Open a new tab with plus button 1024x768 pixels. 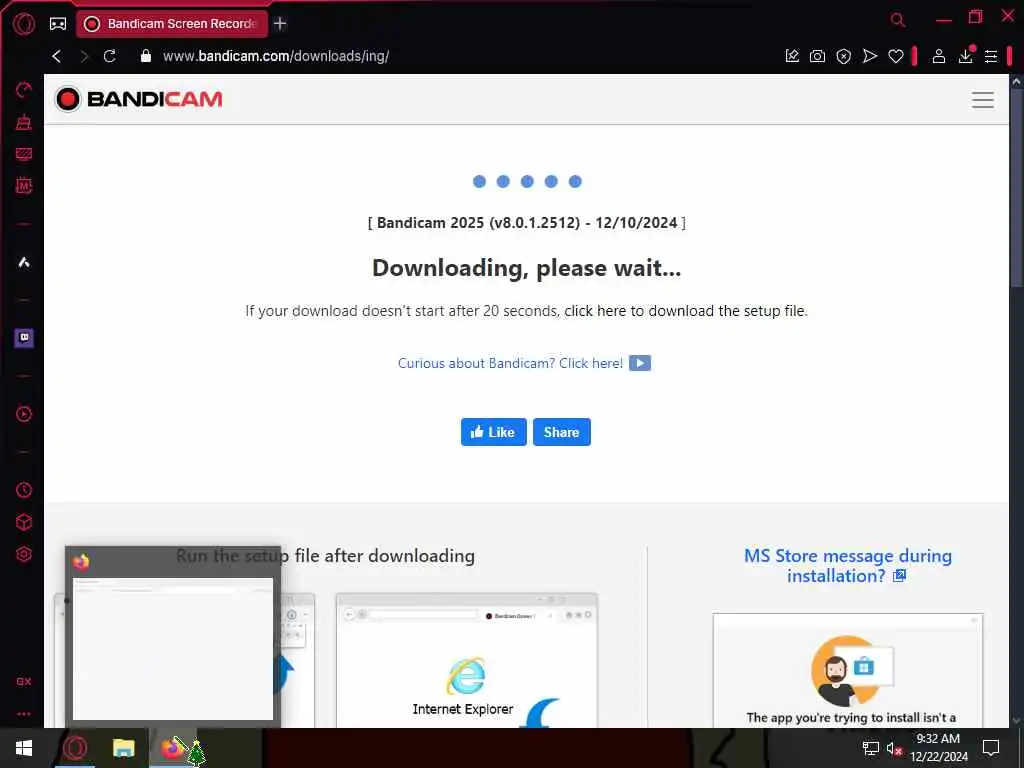pyautogui.click(x=280, y=24)
